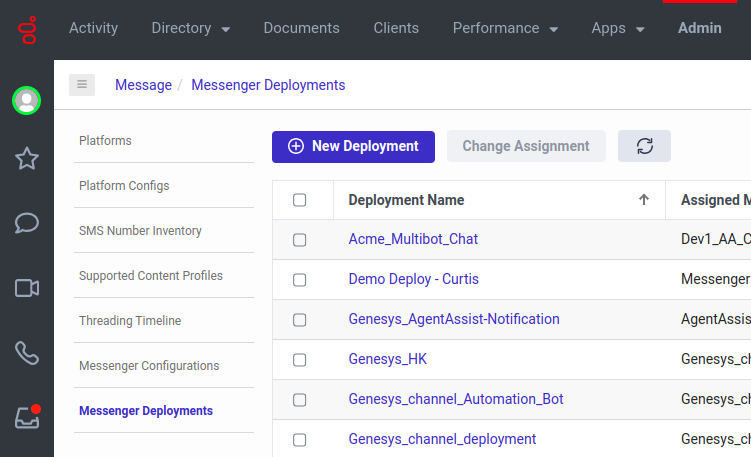Click the Genesys logo icon
Viewport: 751px width, 457px height.
click(x=26, y=28)
